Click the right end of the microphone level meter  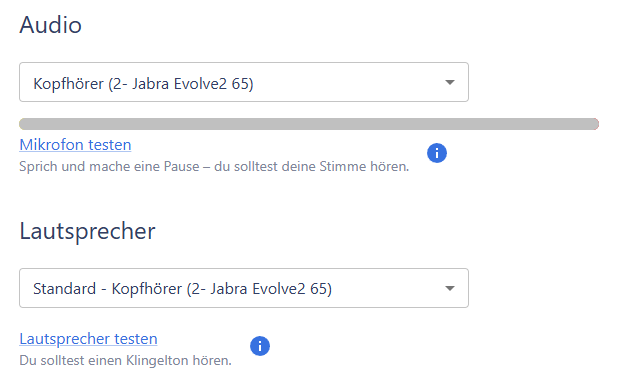[x=592, y=124]
